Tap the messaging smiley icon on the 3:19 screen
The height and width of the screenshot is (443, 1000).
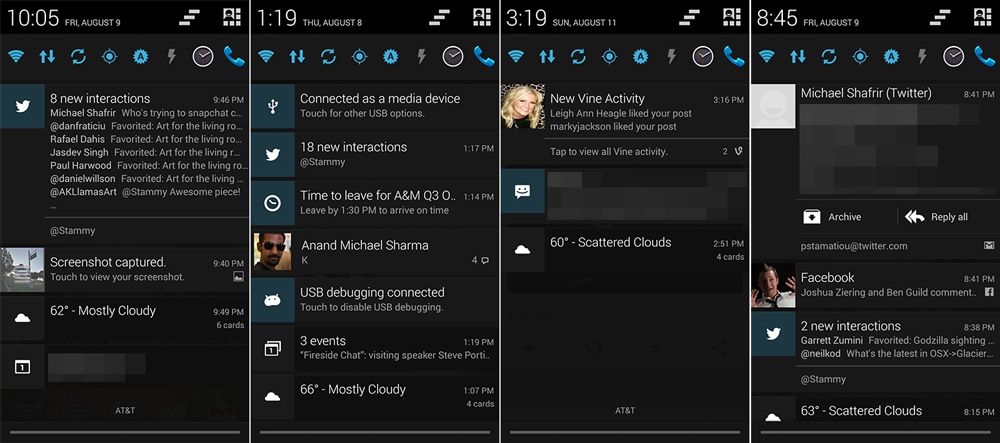pos(522,191)
